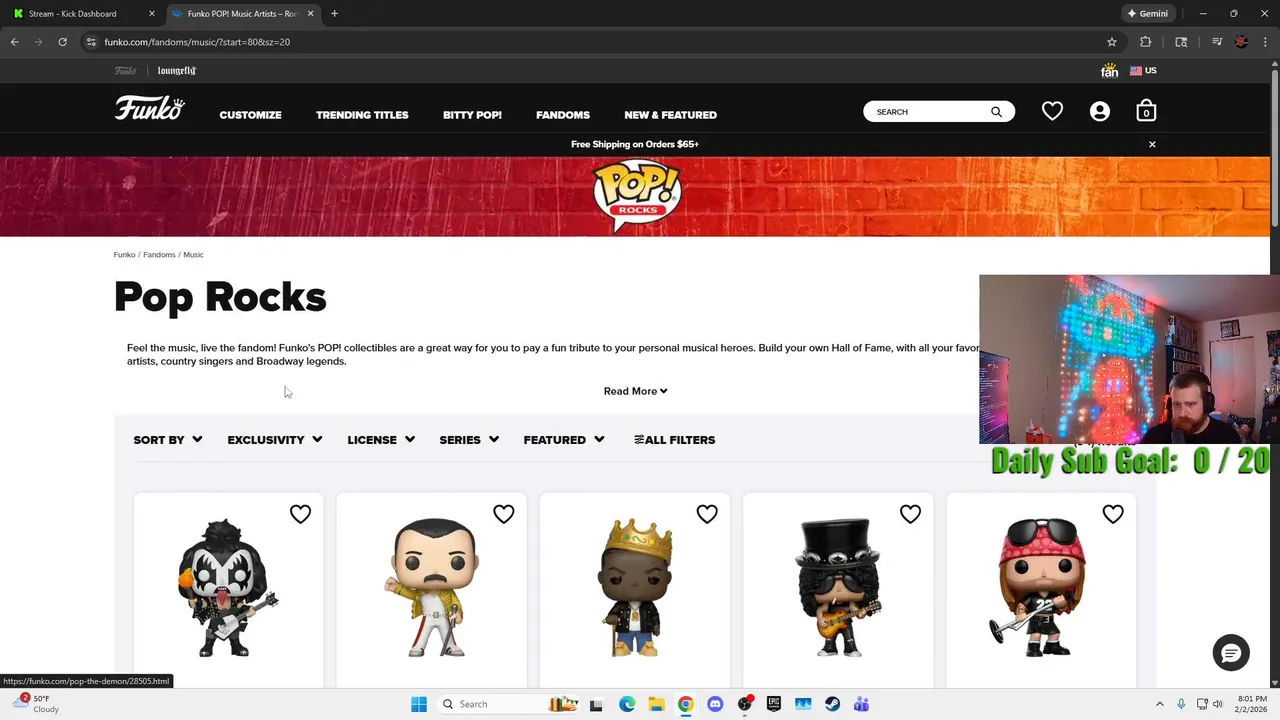Open the Trending Titles menu
The width and height of the screenshot is (1280, 720).
362,115
